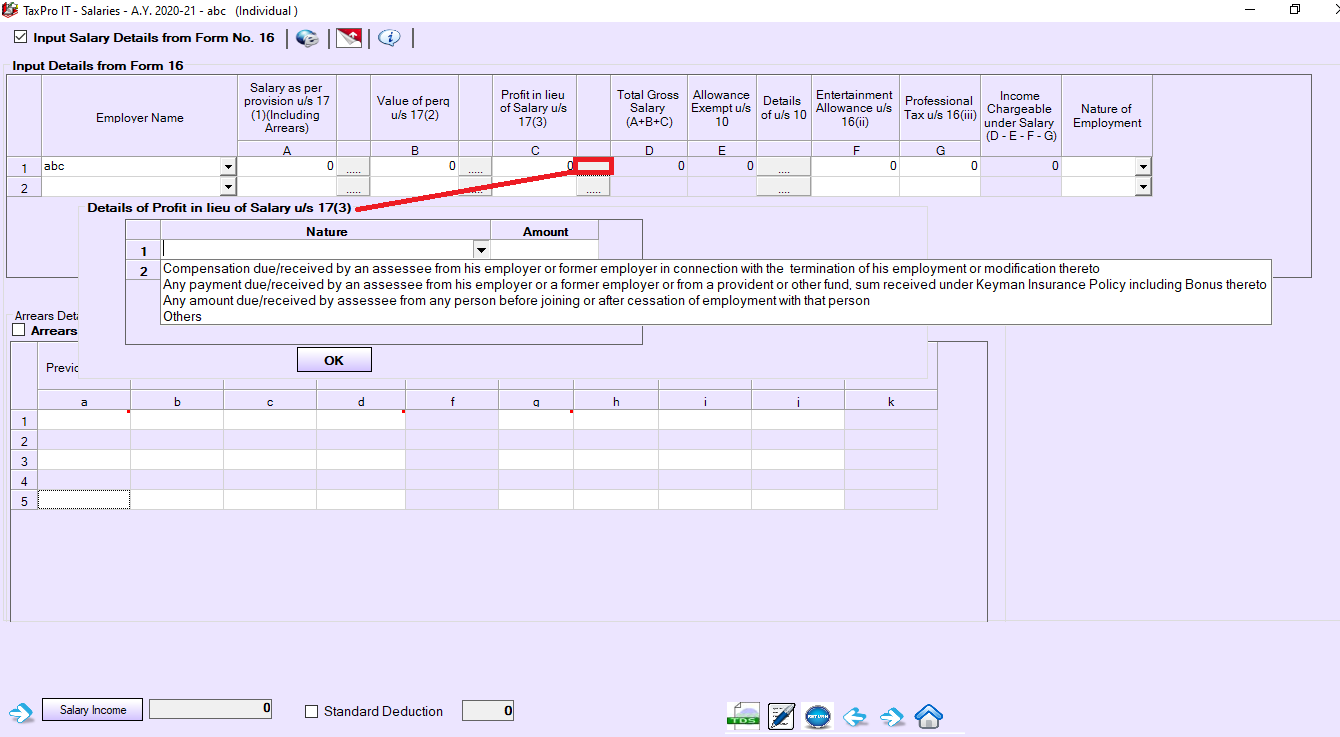Image resolution: width=1340 pixels, height=737 pixels.
Task: Collapse the Nature dropdown arrow in popup
Action: click(x=481, y=250)
